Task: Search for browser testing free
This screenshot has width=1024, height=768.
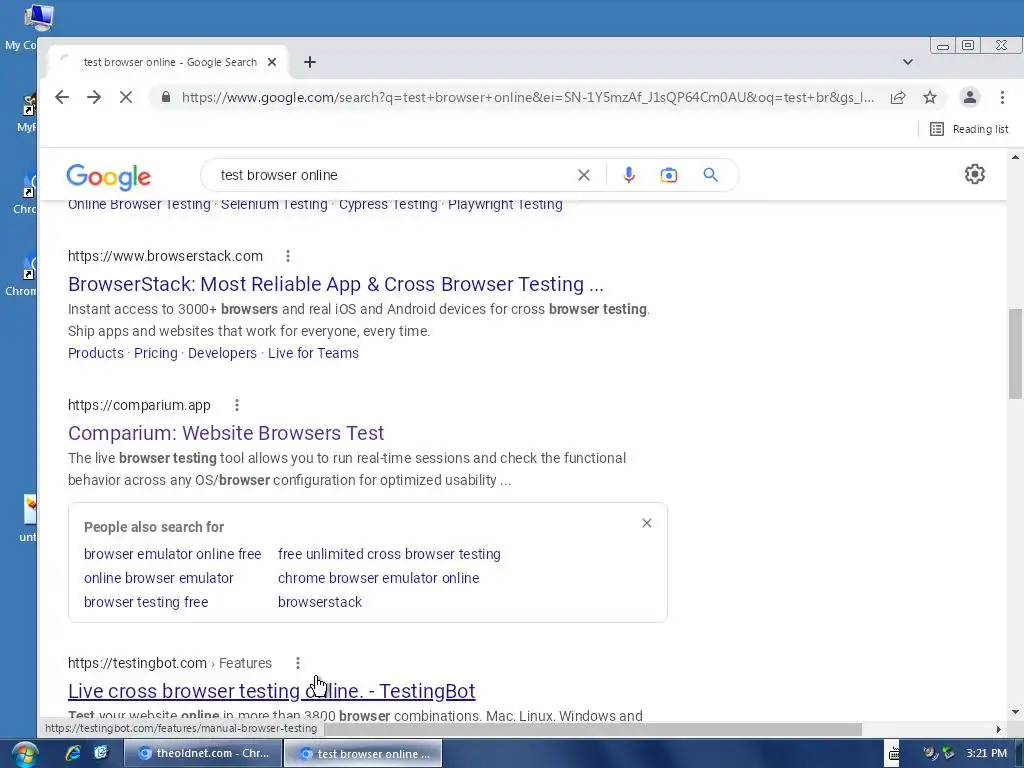Action: 146,602
